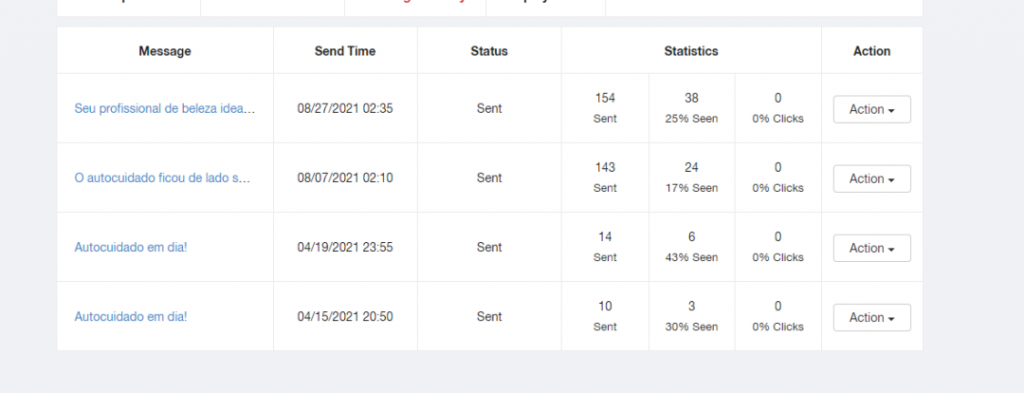Open message 'O autocuidado ficou de lado s…'

[163, 178]
